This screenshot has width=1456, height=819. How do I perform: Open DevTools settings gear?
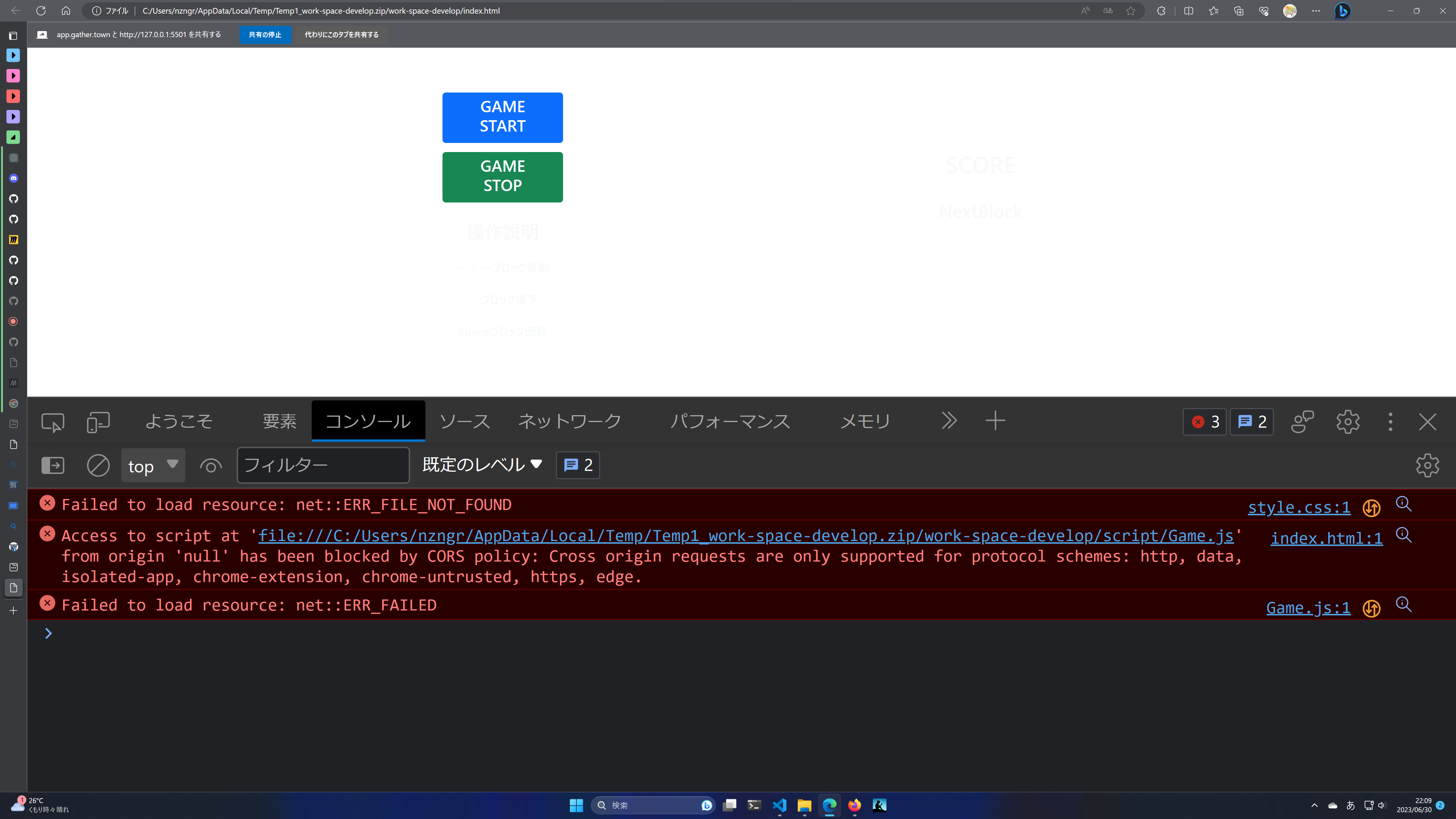[x=1348, y=422]
